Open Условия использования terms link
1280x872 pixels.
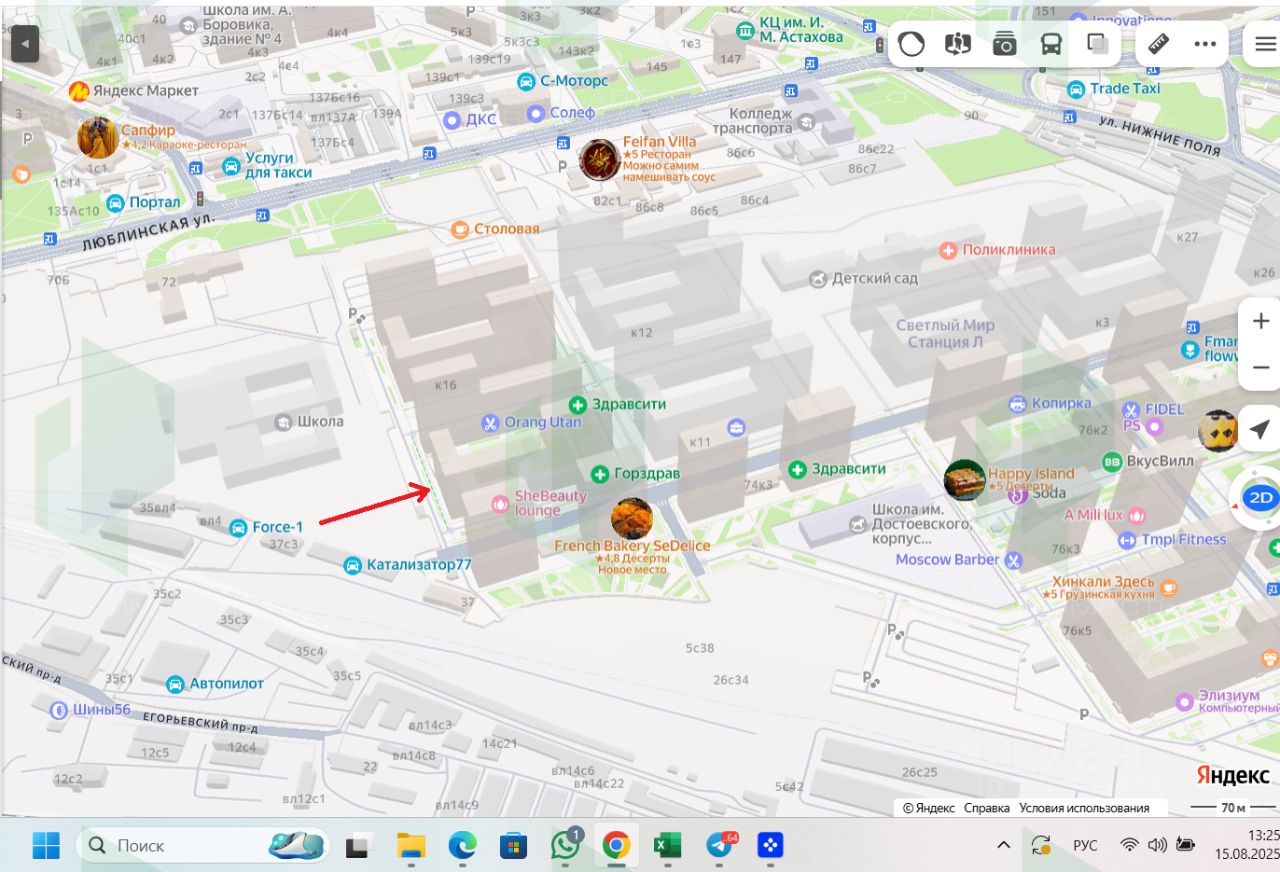coord(1085,808)
